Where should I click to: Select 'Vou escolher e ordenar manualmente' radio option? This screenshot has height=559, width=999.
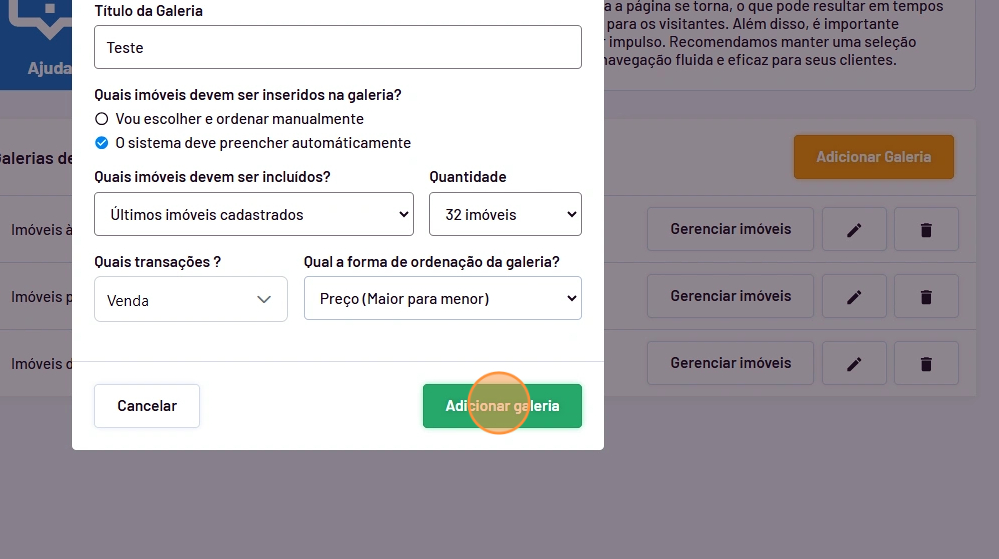point(101,119)
